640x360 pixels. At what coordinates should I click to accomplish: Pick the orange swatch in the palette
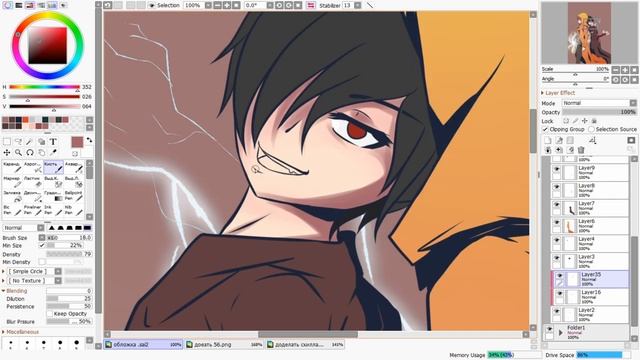coord(25,120)
